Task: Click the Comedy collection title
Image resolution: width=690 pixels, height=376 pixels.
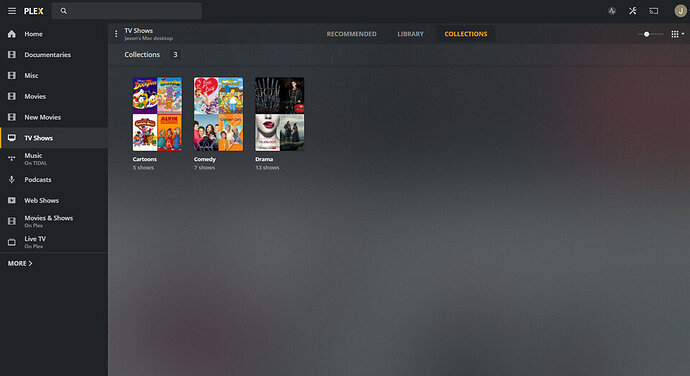Action: coord(205,159)
